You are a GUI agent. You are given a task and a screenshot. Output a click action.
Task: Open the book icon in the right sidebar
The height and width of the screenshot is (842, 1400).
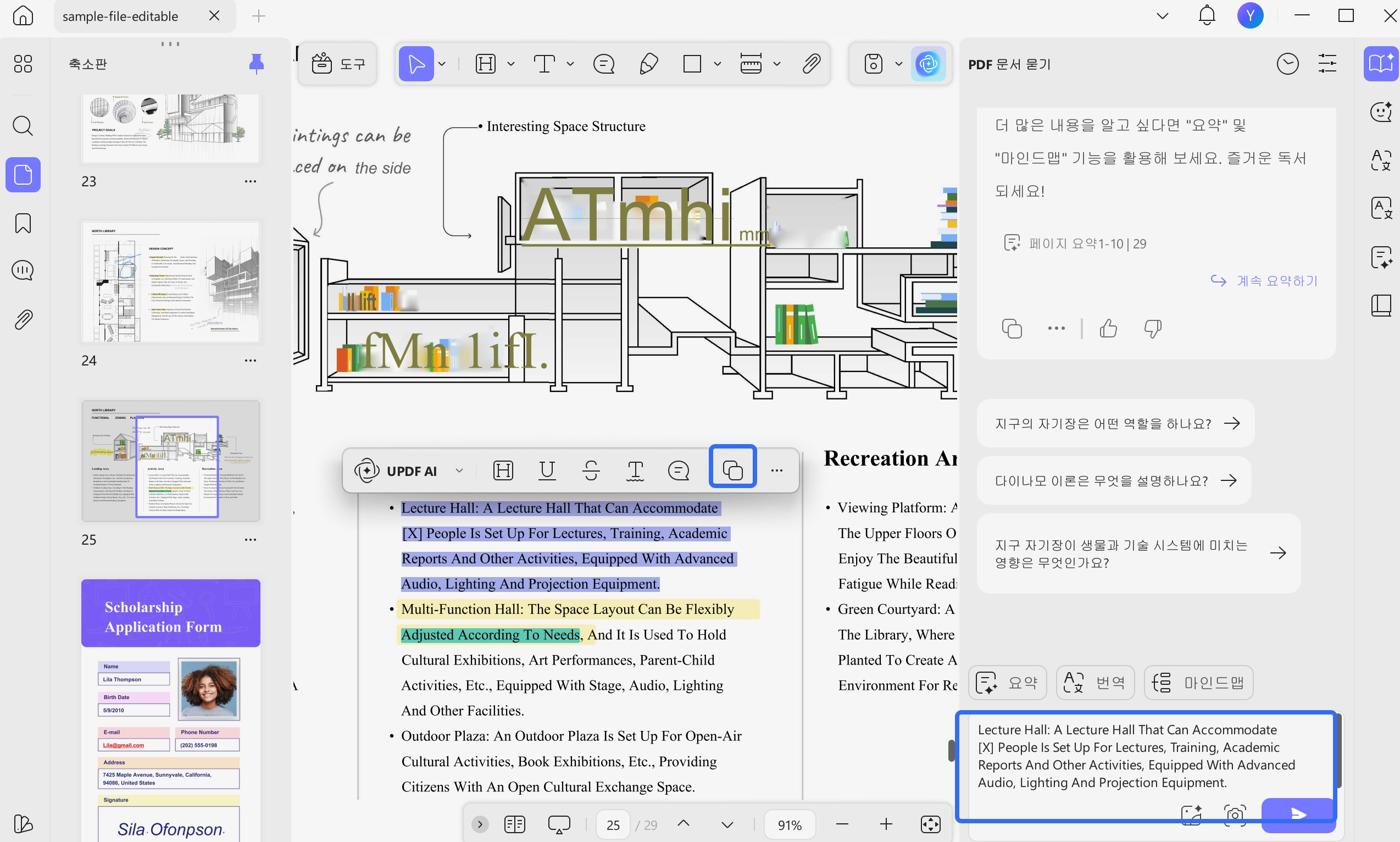click(x=1381, y=305)
